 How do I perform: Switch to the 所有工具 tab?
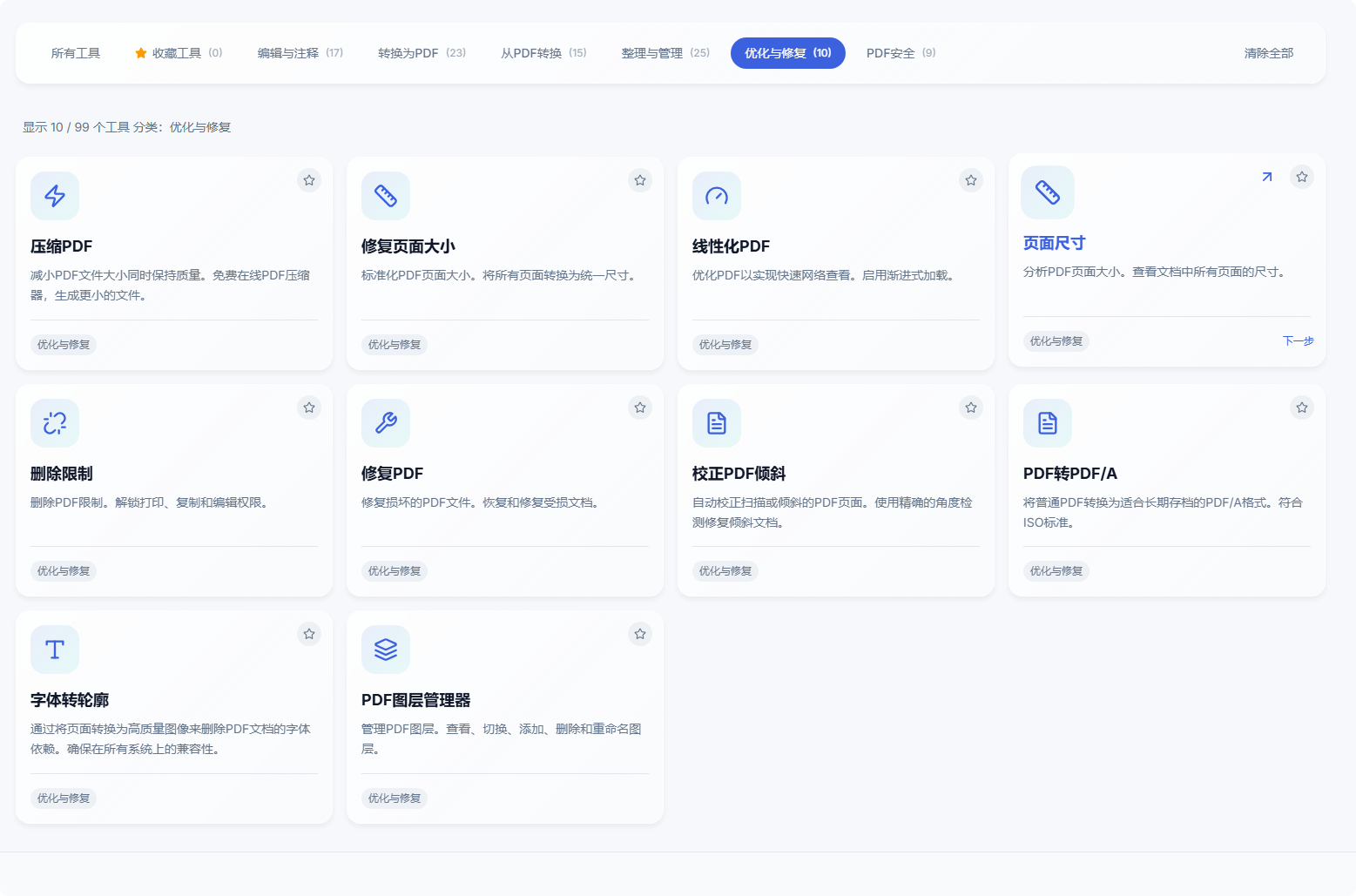(x=76, y=53)
